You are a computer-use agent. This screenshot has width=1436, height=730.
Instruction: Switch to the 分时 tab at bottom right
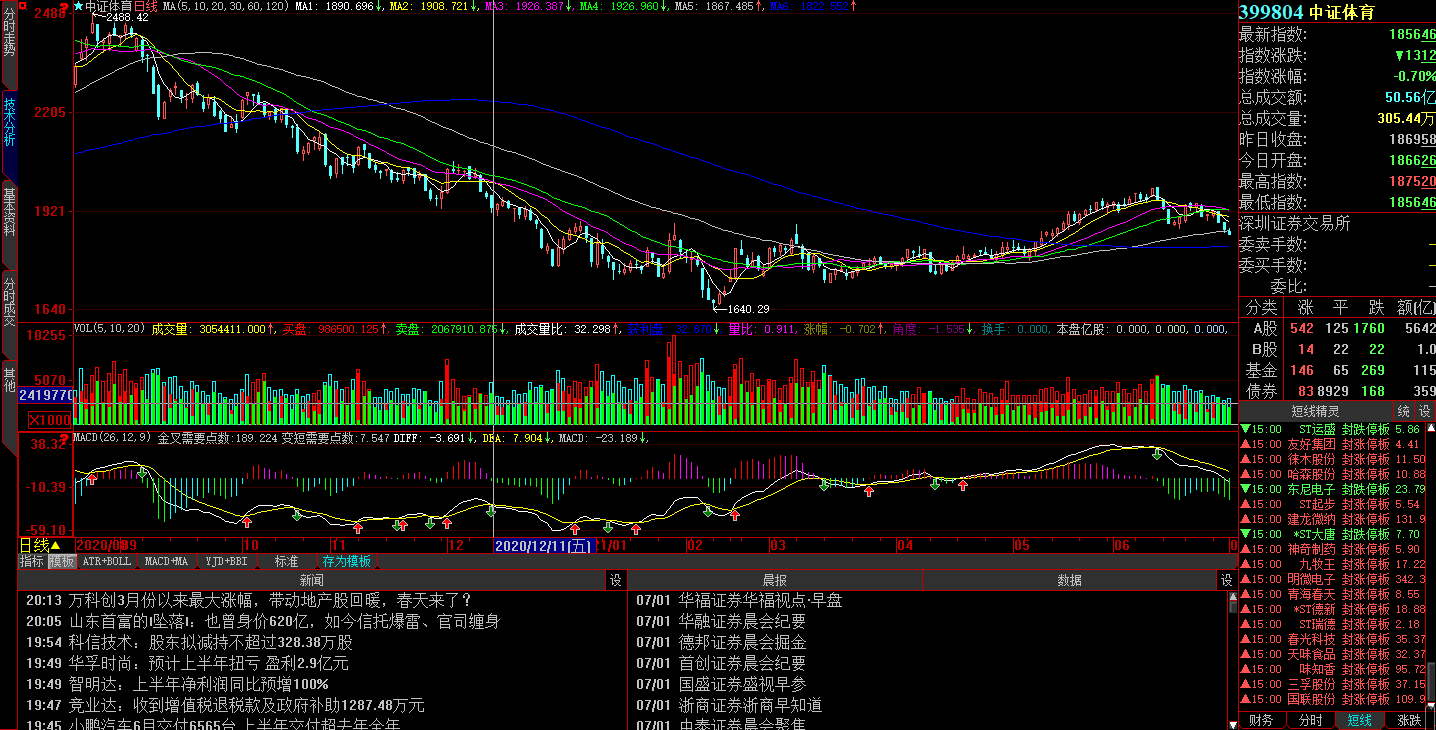pyautogui.click(x=1310, y=720)
